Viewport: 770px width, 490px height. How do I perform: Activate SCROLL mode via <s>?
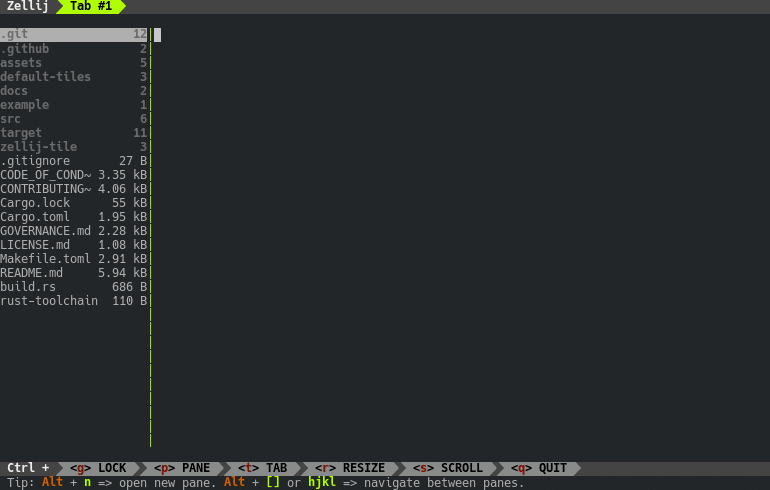click(448, 468)
